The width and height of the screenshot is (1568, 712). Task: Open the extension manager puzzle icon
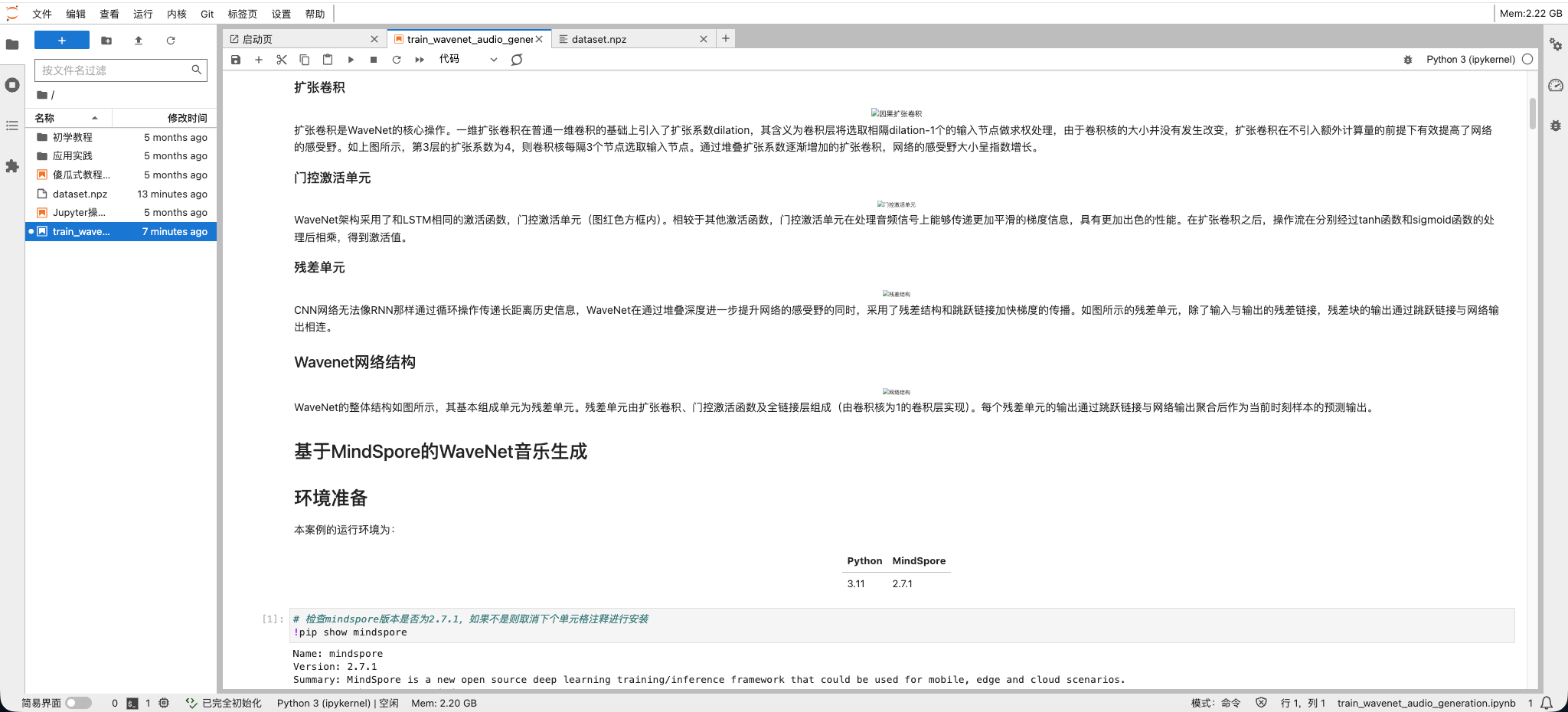point(12,166)
